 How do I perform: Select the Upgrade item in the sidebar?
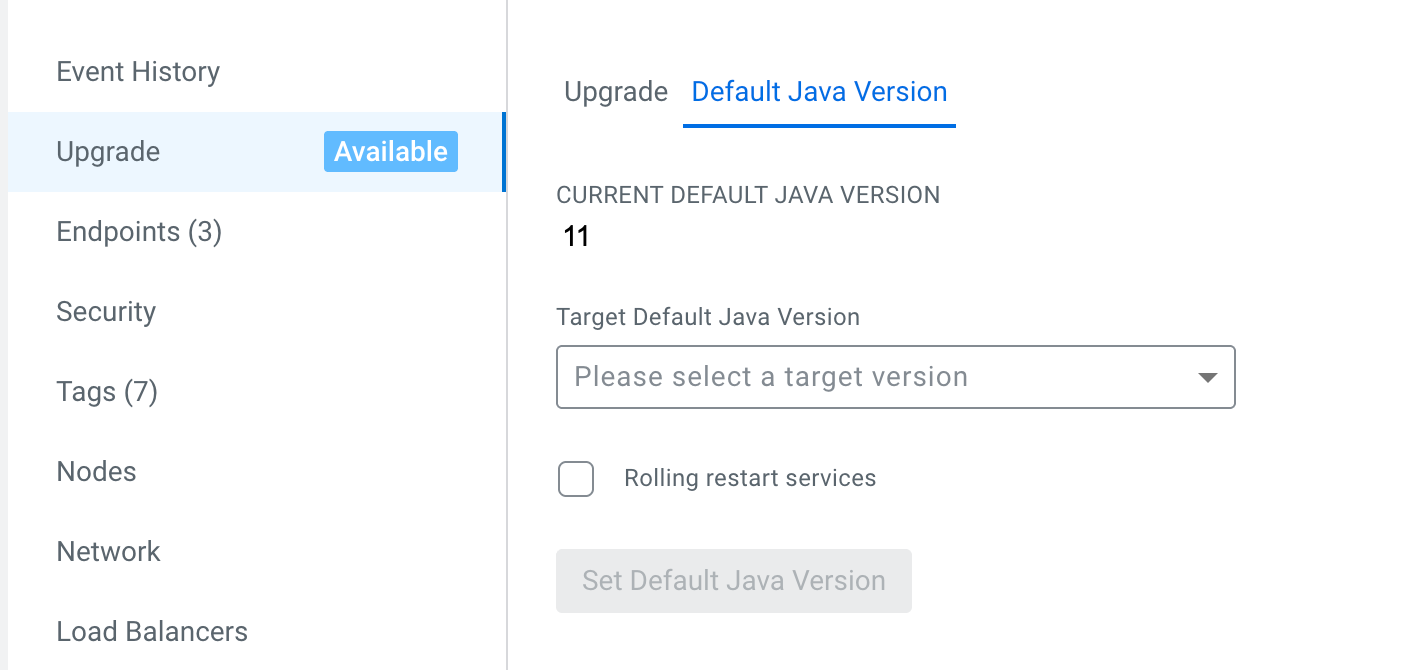[x=108, y=152]
